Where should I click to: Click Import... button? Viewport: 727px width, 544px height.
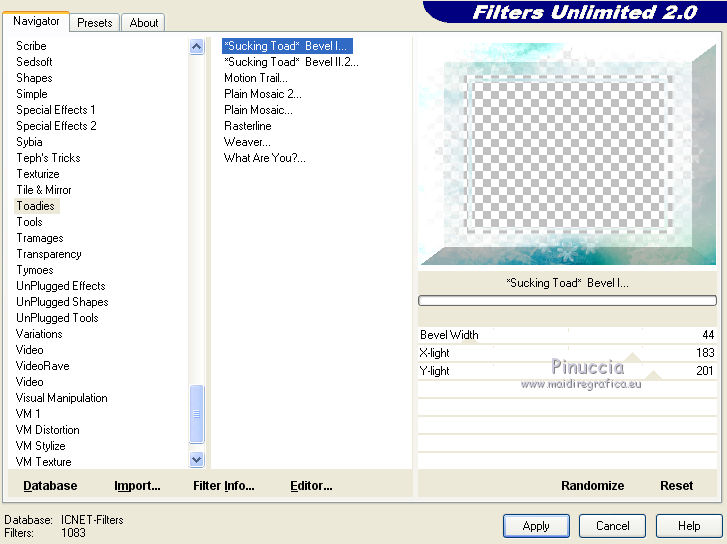pos(137,486)
